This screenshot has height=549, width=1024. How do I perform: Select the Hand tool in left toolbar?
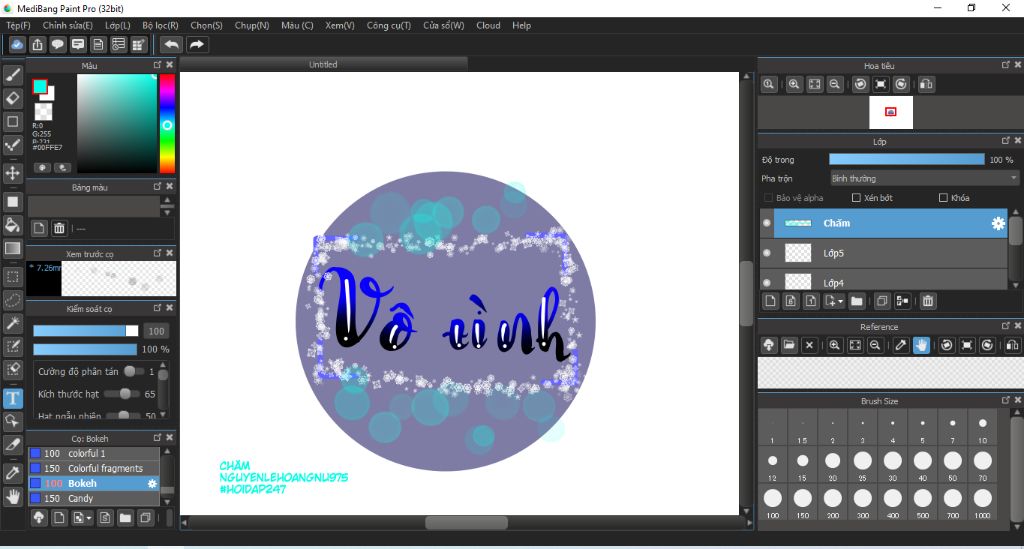[12, 497]
